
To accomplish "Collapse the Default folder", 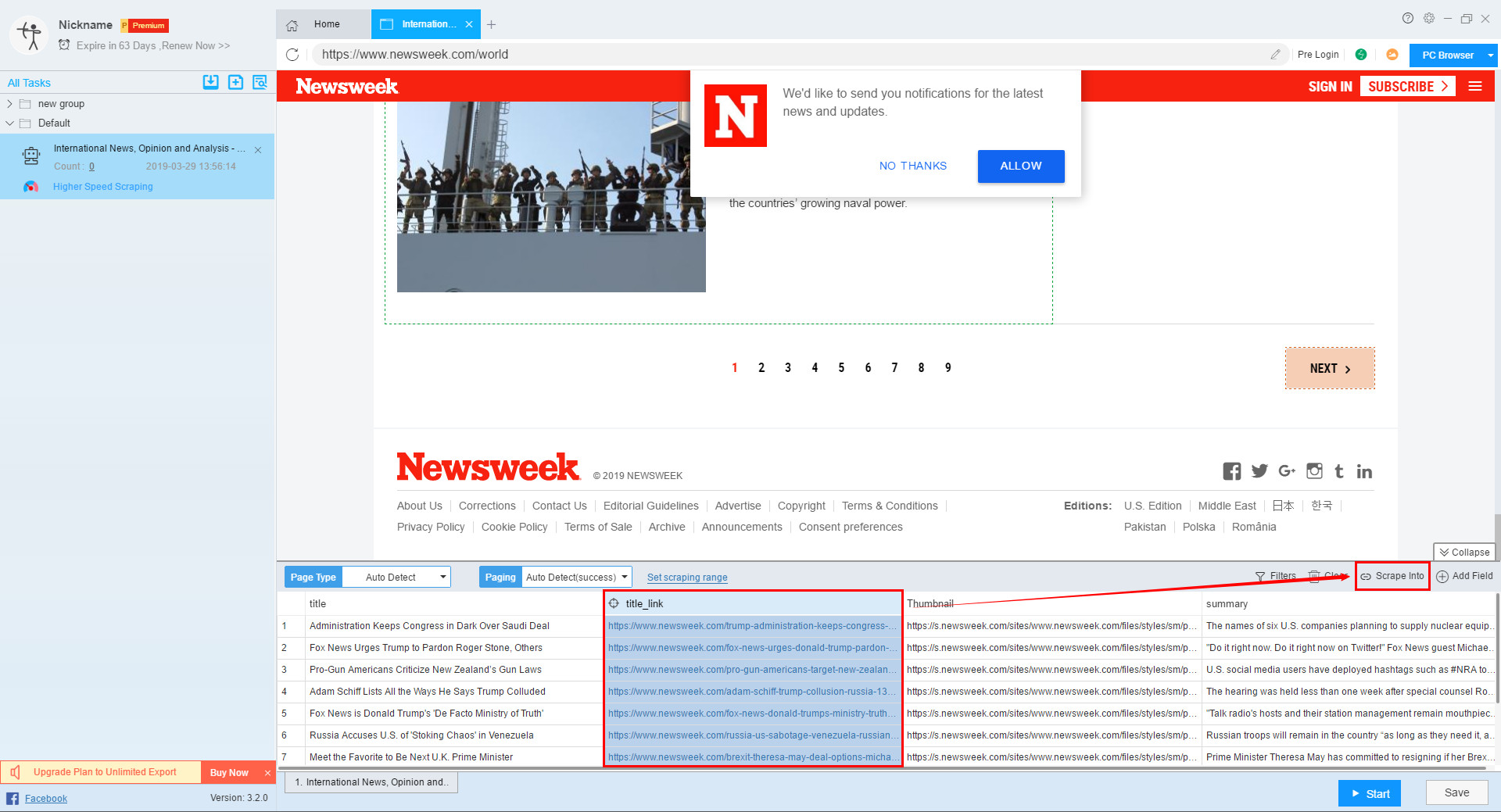I will pyautogui.click(x=9, y=123).
